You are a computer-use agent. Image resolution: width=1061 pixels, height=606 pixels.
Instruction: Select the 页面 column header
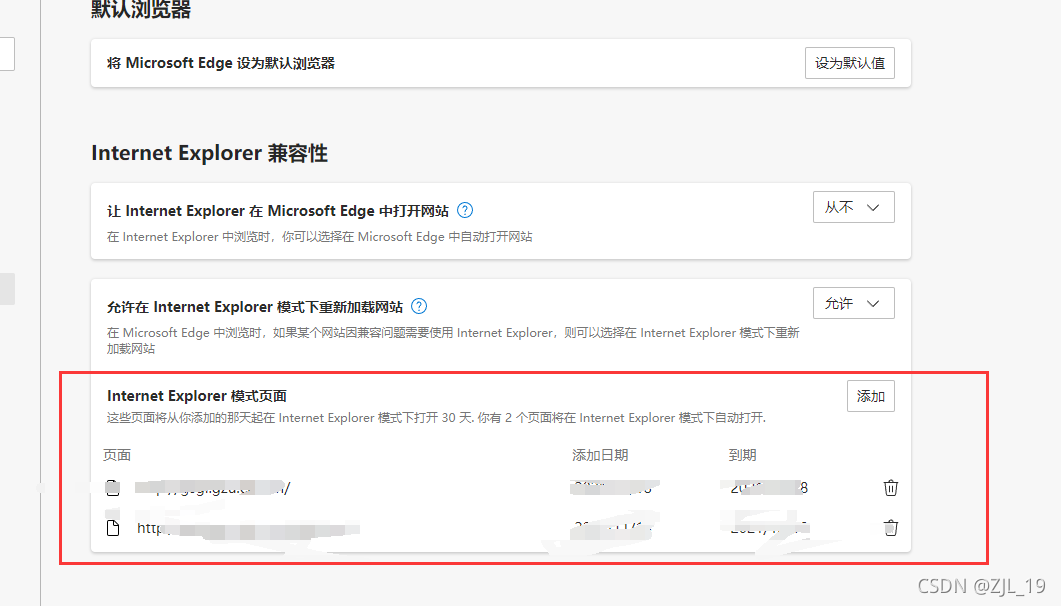pyautogui.click(x=117, y=455)
